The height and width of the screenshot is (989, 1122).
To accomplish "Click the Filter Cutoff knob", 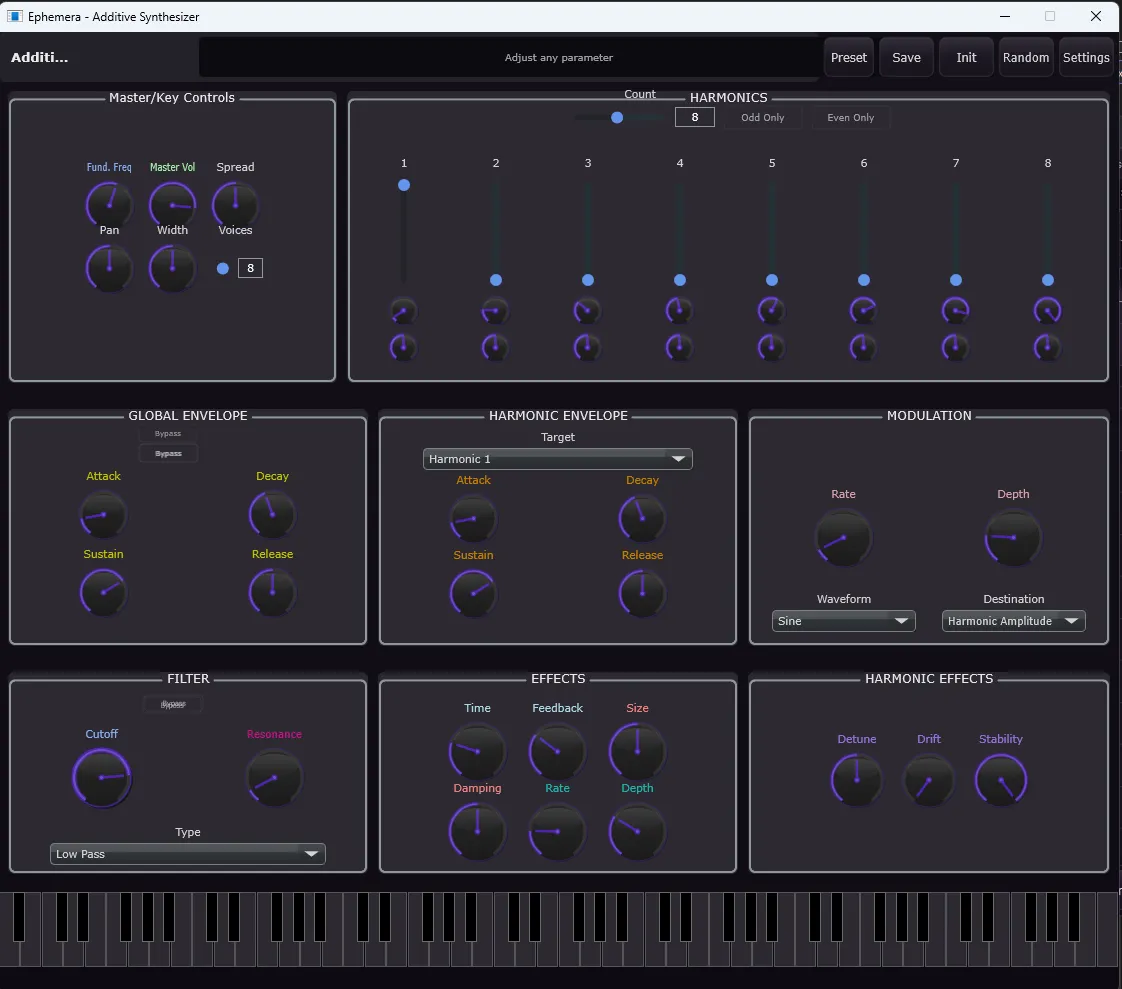I will pyautogui.click(x=102, y=778).
